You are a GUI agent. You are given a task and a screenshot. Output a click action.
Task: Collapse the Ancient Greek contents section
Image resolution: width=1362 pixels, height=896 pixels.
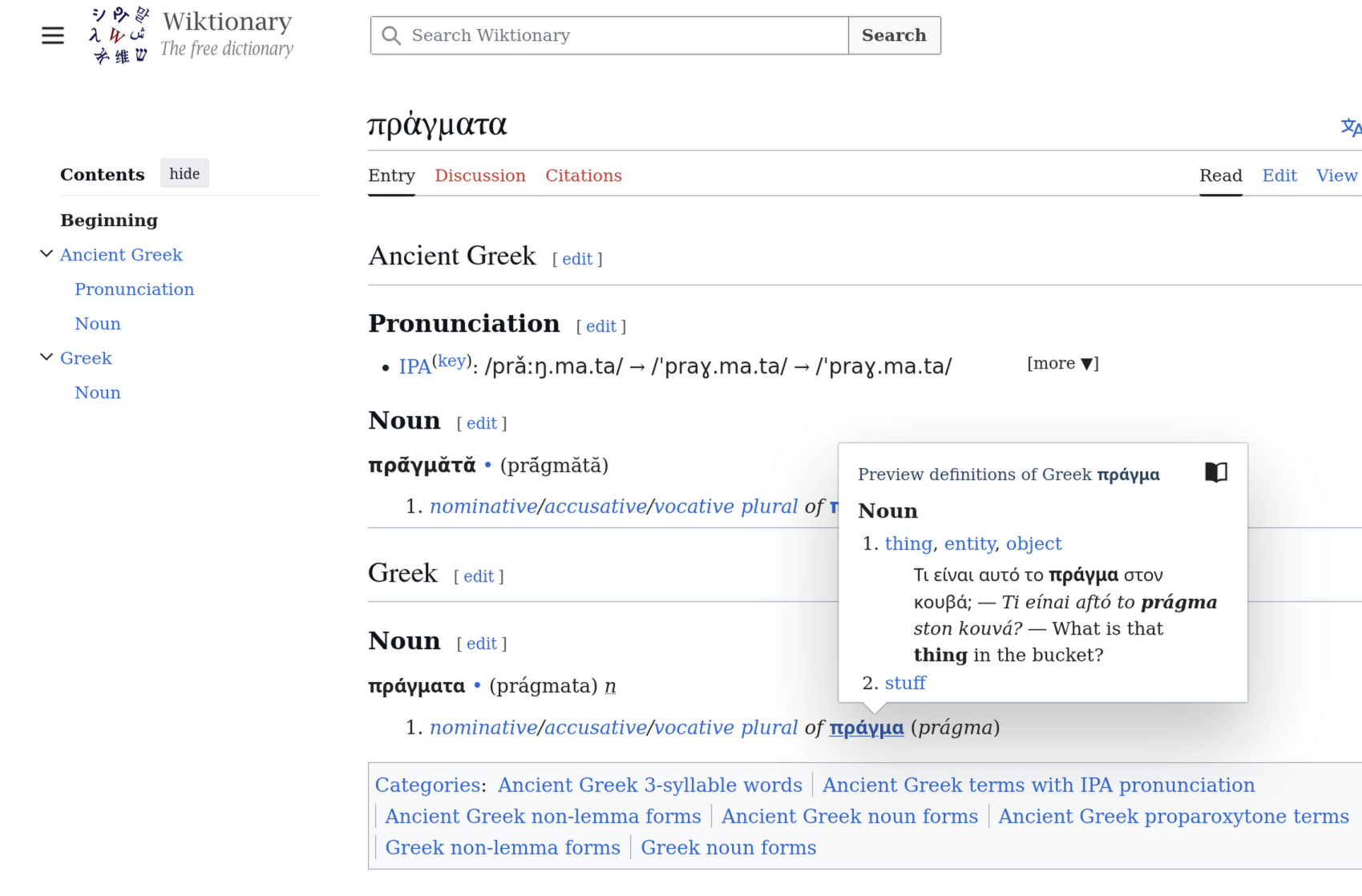tap(46, 254)
